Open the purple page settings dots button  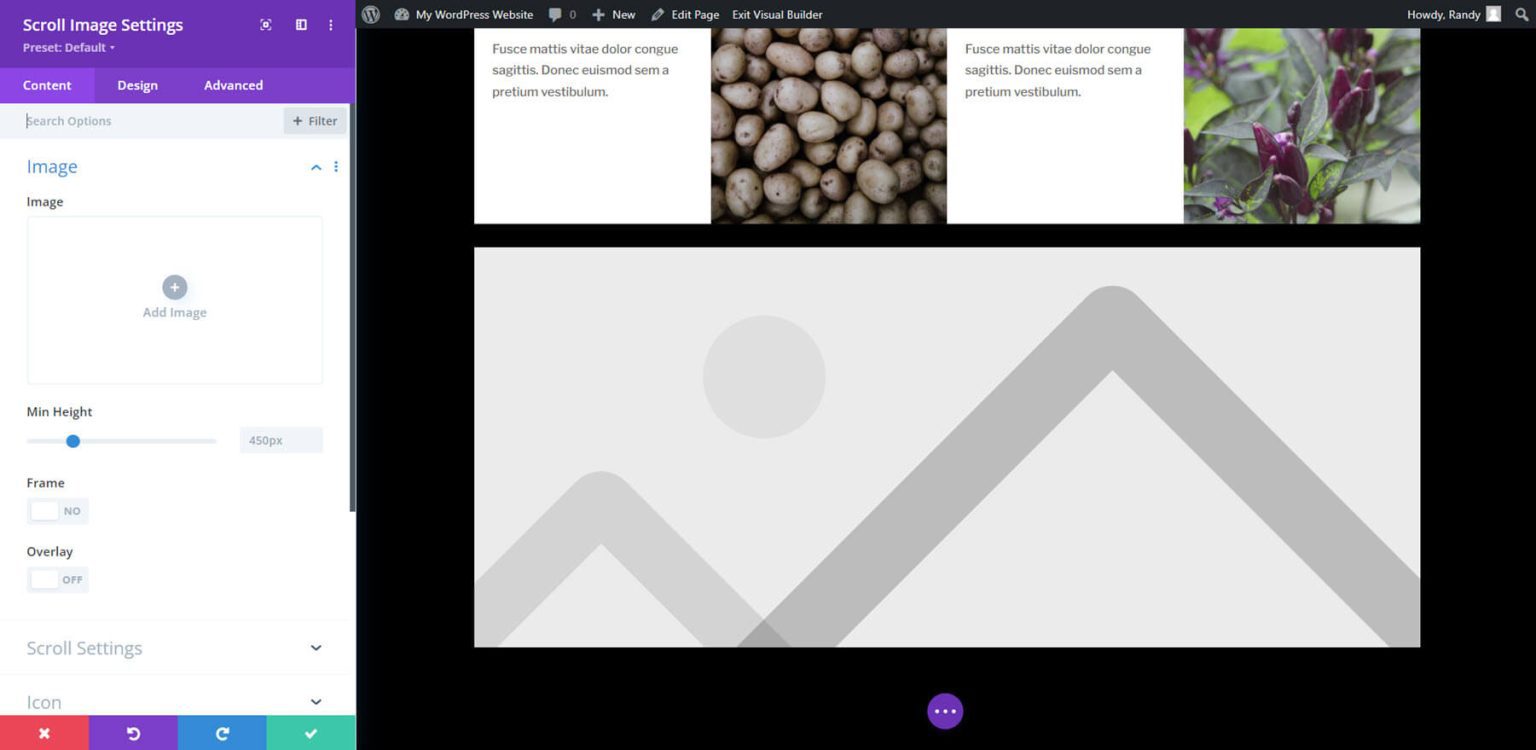pyautogui.click(x=944, y=710)
